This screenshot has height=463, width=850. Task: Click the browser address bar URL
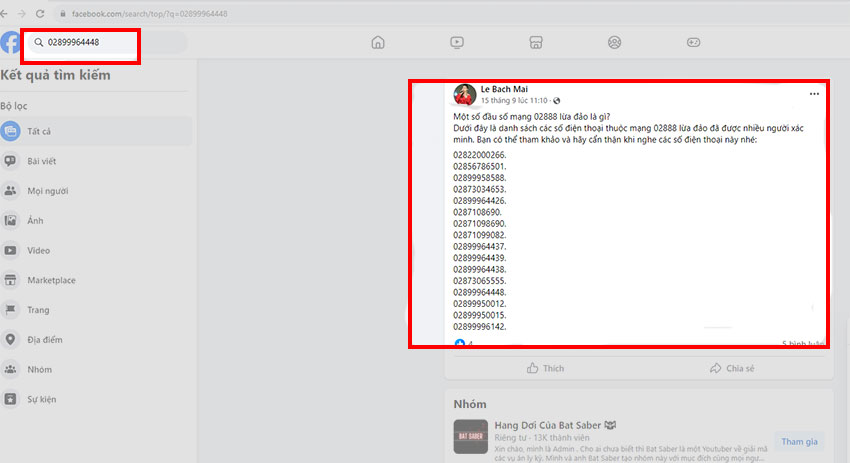point(150,14)
